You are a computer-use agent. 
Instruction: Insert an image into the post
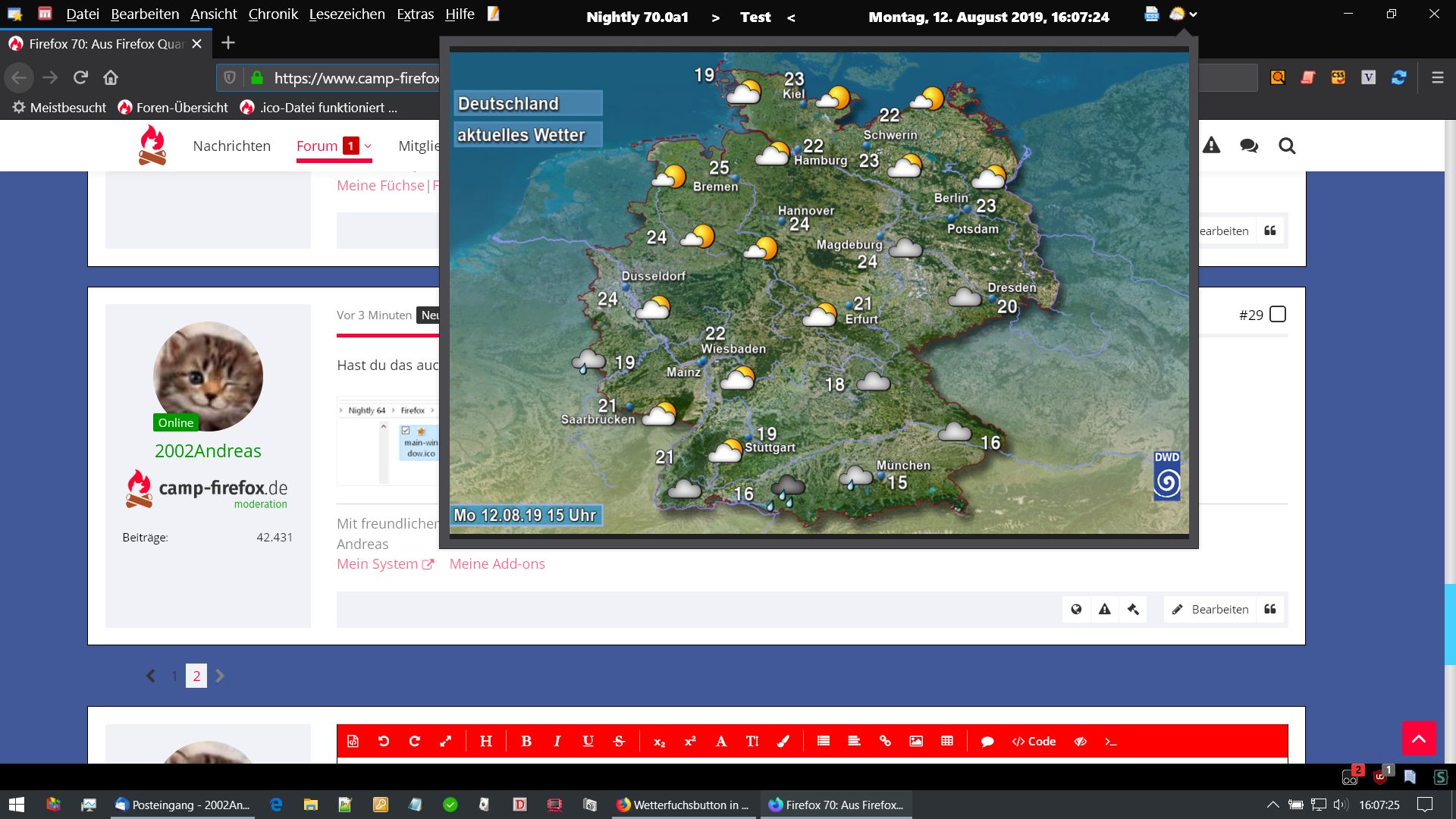(x=916, y=741)
